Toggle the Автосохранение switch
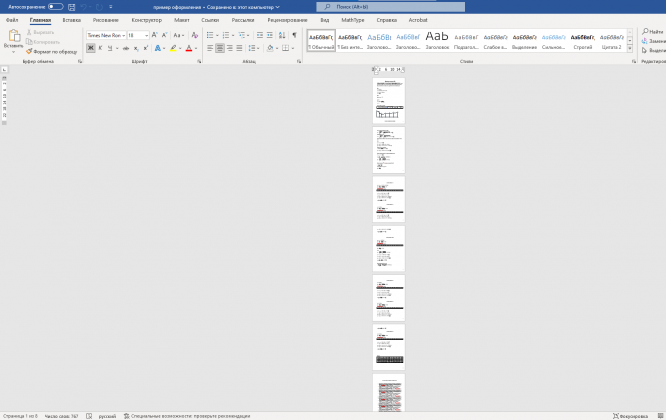 55,6
